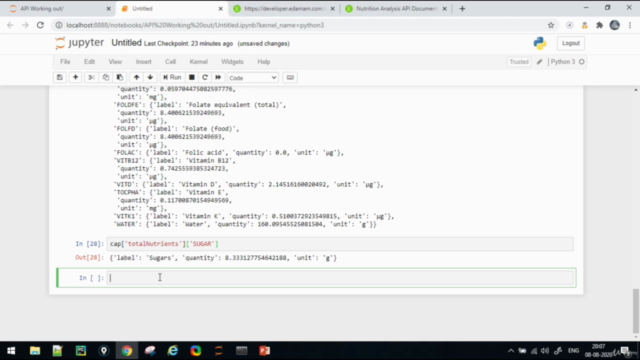The image size is (640, 360).
Task: Run the current cell
Action: (172, 78)
